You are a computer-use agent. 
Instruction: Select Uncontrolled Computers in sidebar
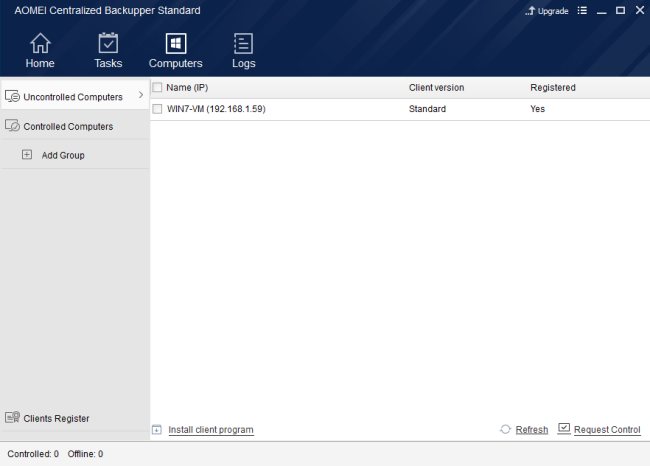(x=75, y=95)
